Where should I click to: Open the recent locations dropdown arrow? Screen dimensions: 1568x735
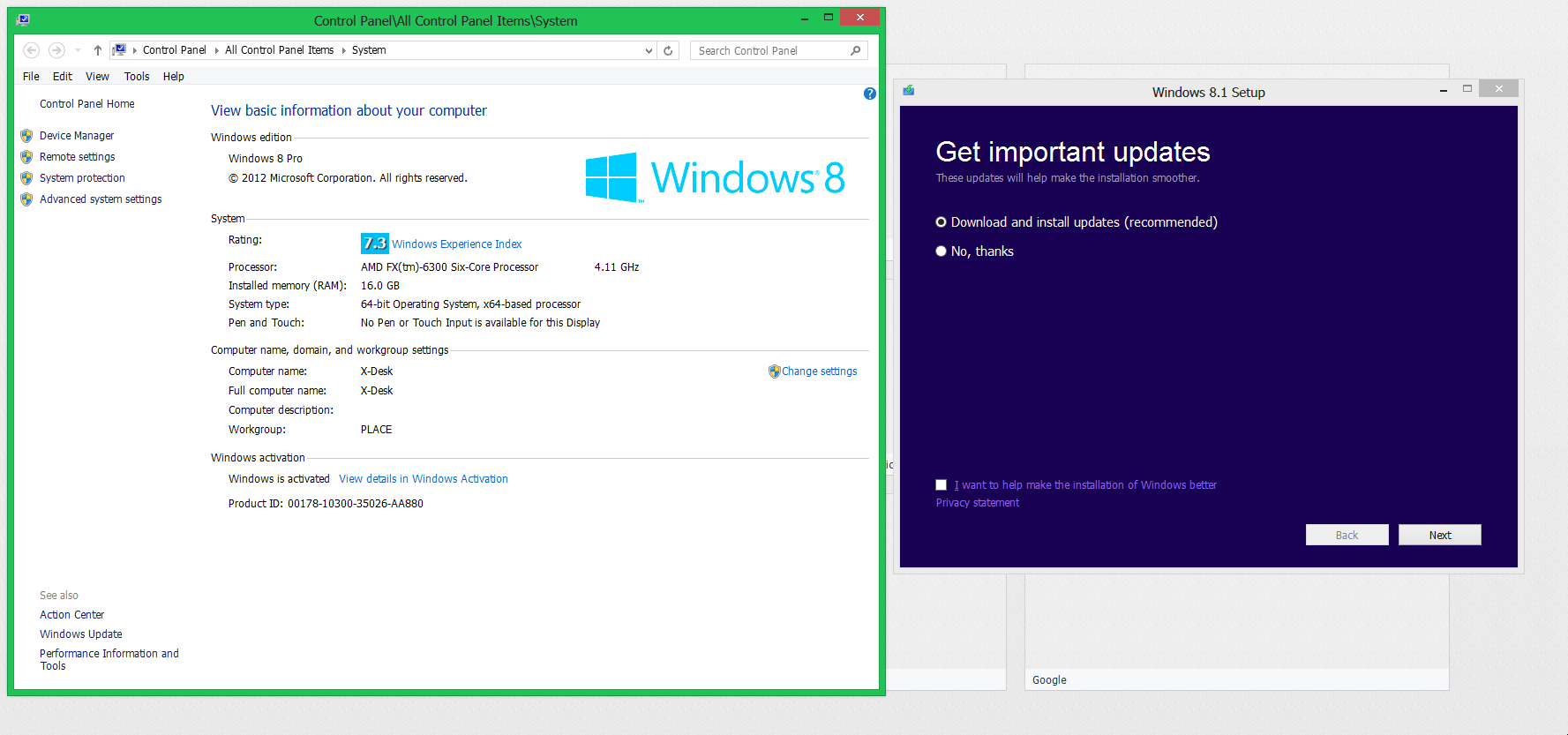click(79, 50)
